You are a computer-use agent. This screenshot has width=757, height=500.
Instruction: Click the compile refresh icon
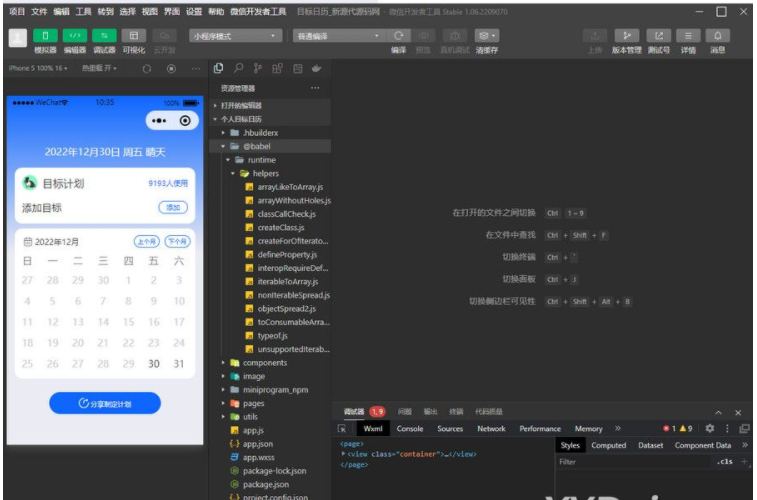[x=398, y=36]
